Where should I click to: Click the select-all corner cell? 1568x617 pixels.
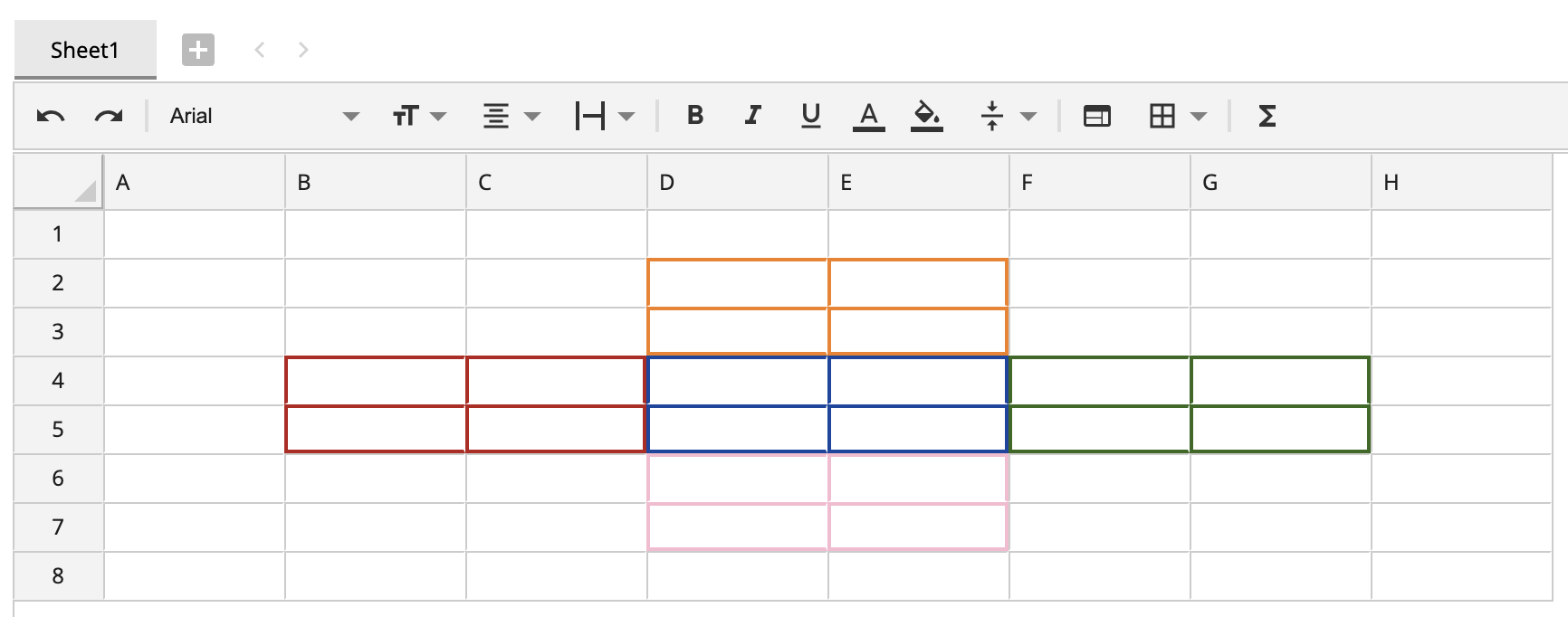click(59, 183)
